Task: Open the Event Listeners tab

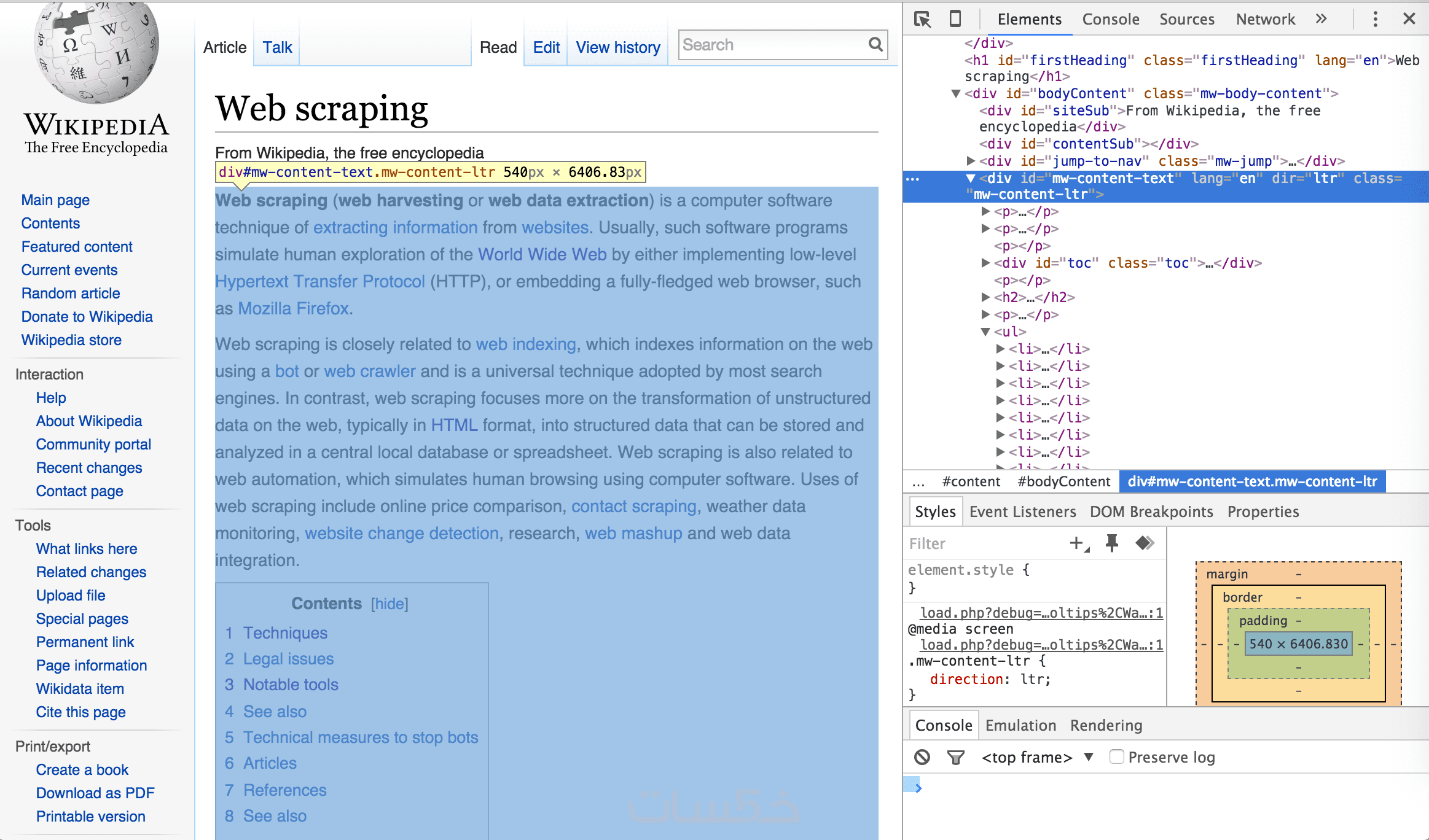Action: pyautogui.click(x=1022, y=511)
